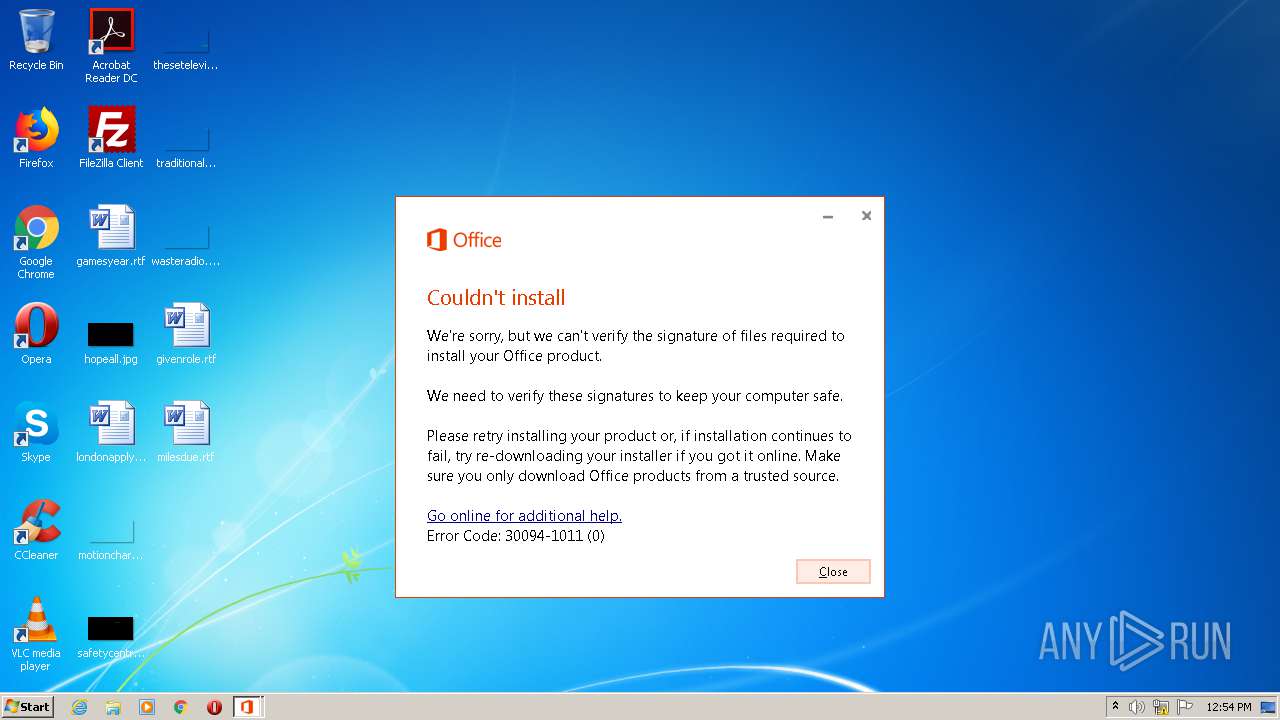Open Opera desktop shortcut
This screenshot has width=1280, height=720.
click(36, 334)
